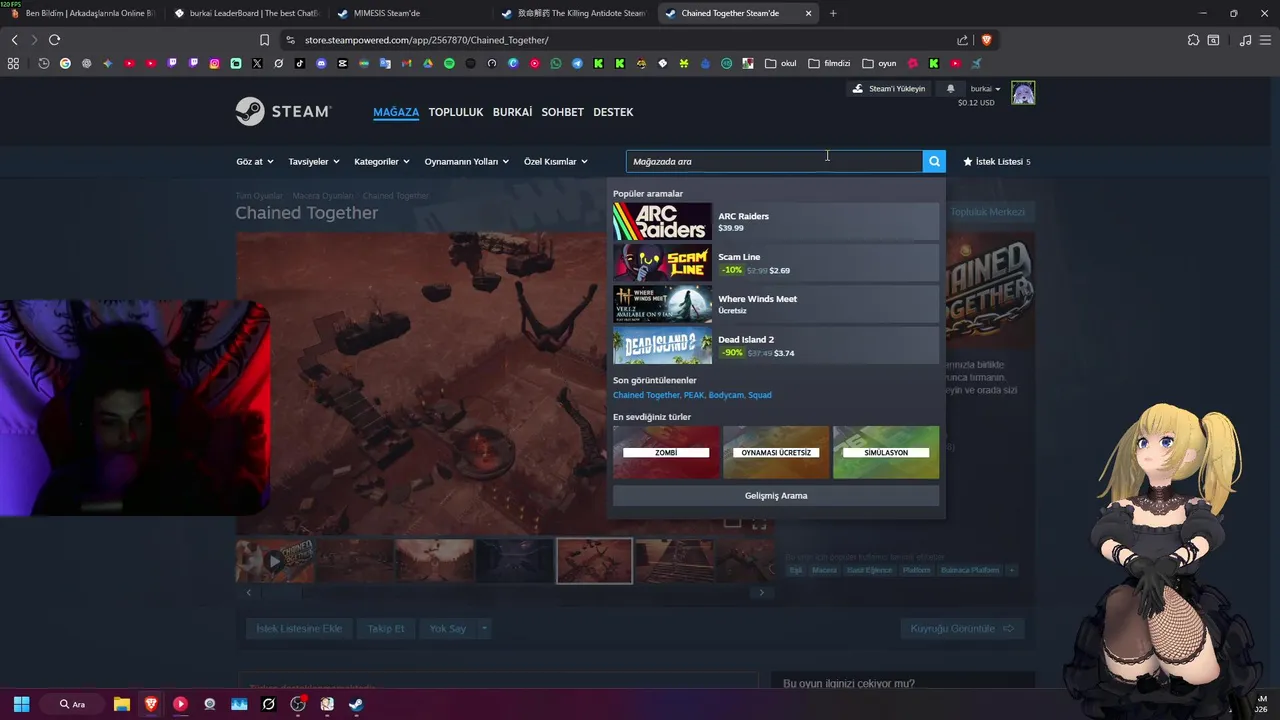Open File Explorer from the taskbar
Image resolution: width=1280 pixels, height=720 pixels.
[x=121, y=704]
